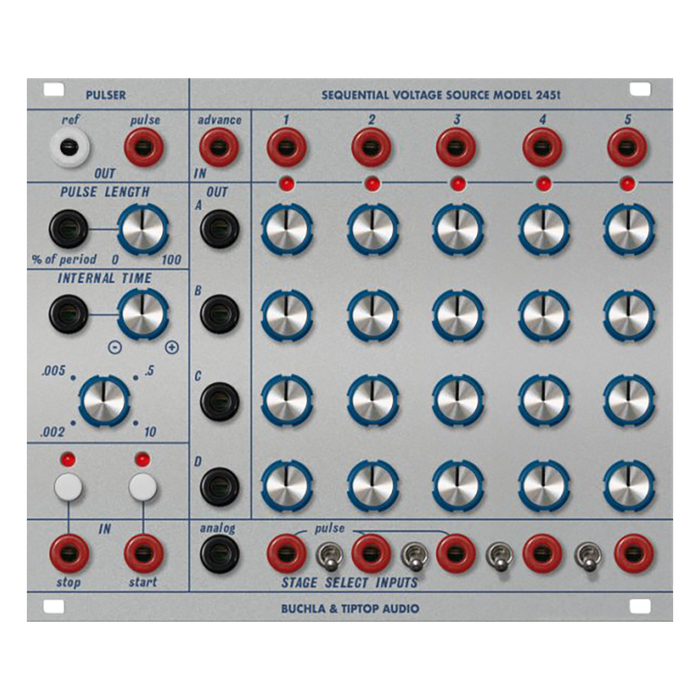Click the black analog input jack

pos(219,554)
